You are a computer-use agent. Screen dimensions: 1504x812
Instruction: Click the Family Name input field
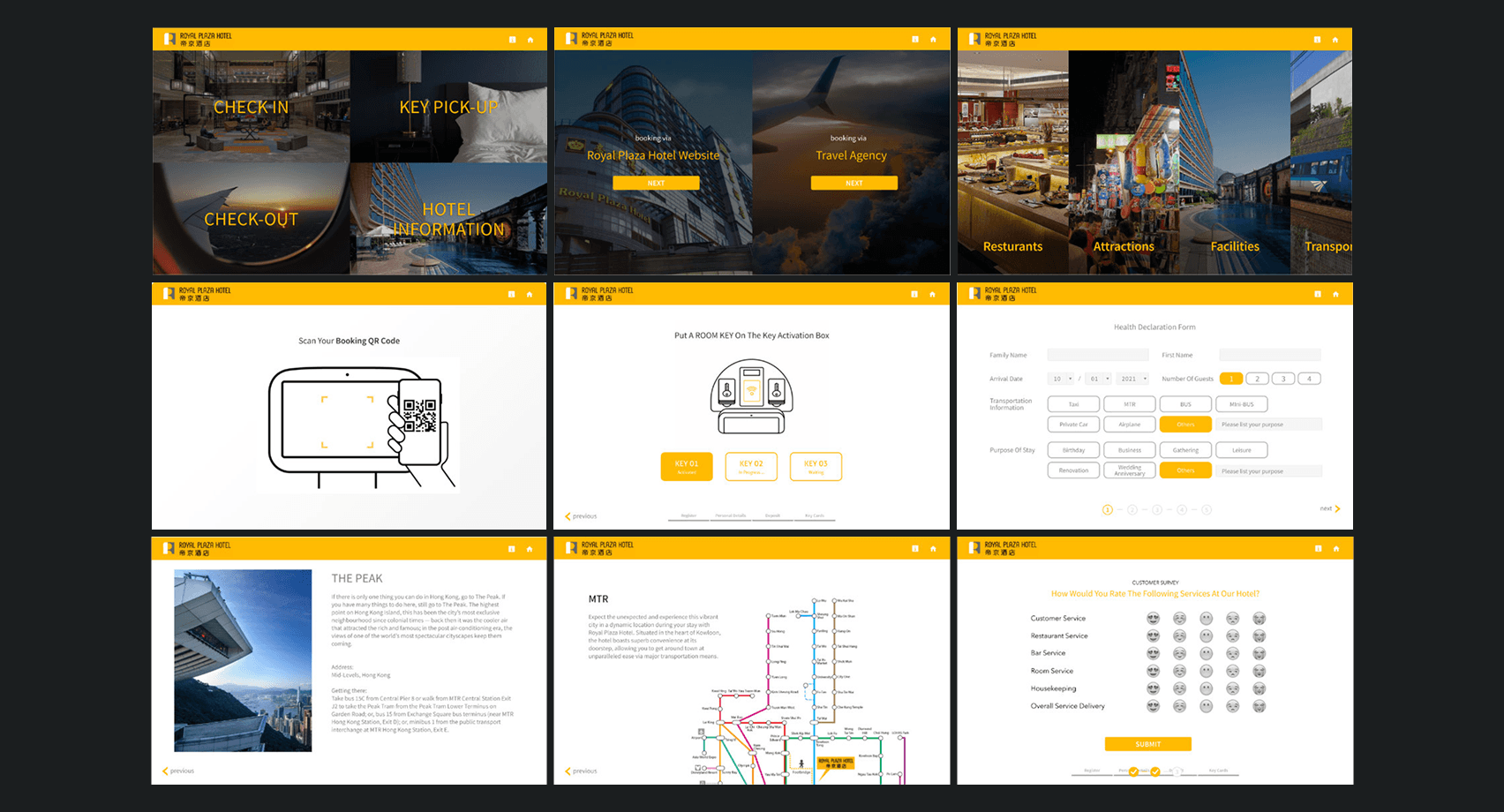tap(1098, 355)
